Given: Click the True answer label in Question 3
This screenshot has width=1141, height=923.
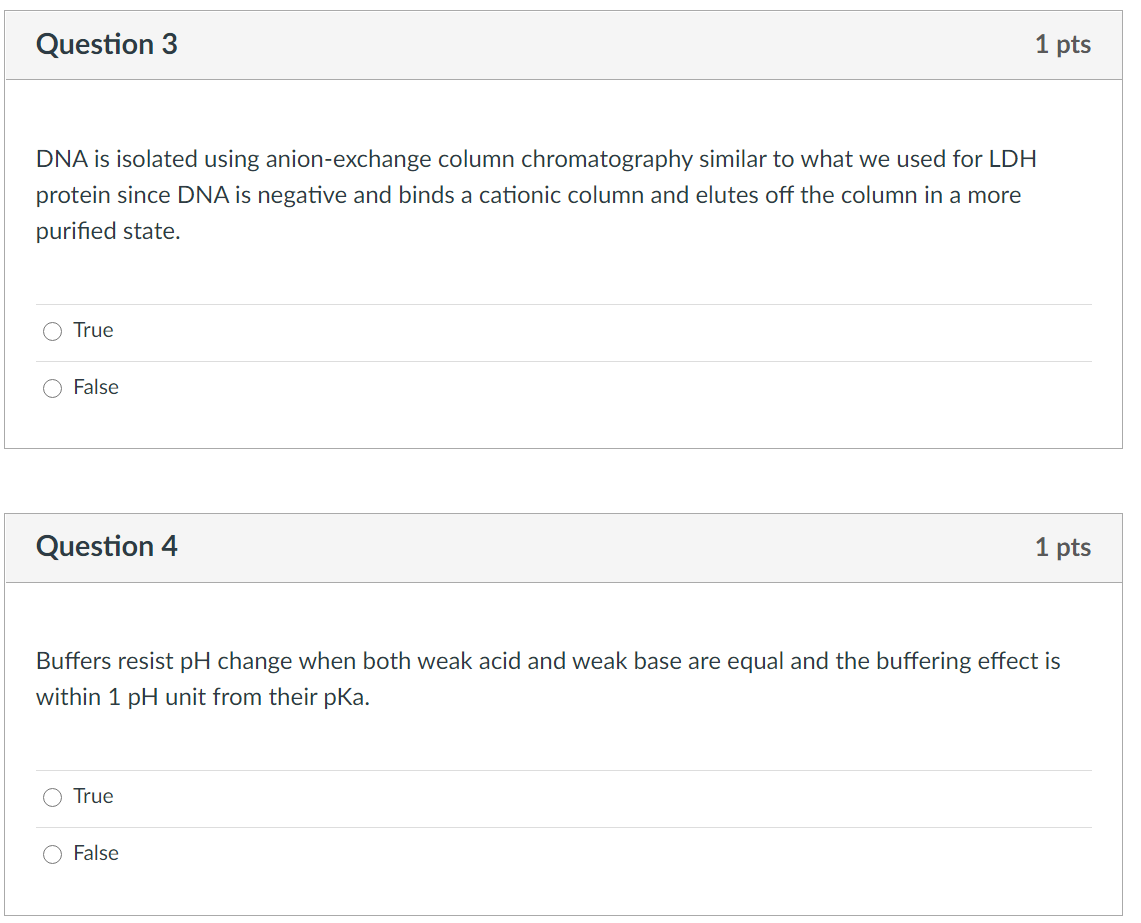Looking at the screenshot, I should click(x=92, y=330).
